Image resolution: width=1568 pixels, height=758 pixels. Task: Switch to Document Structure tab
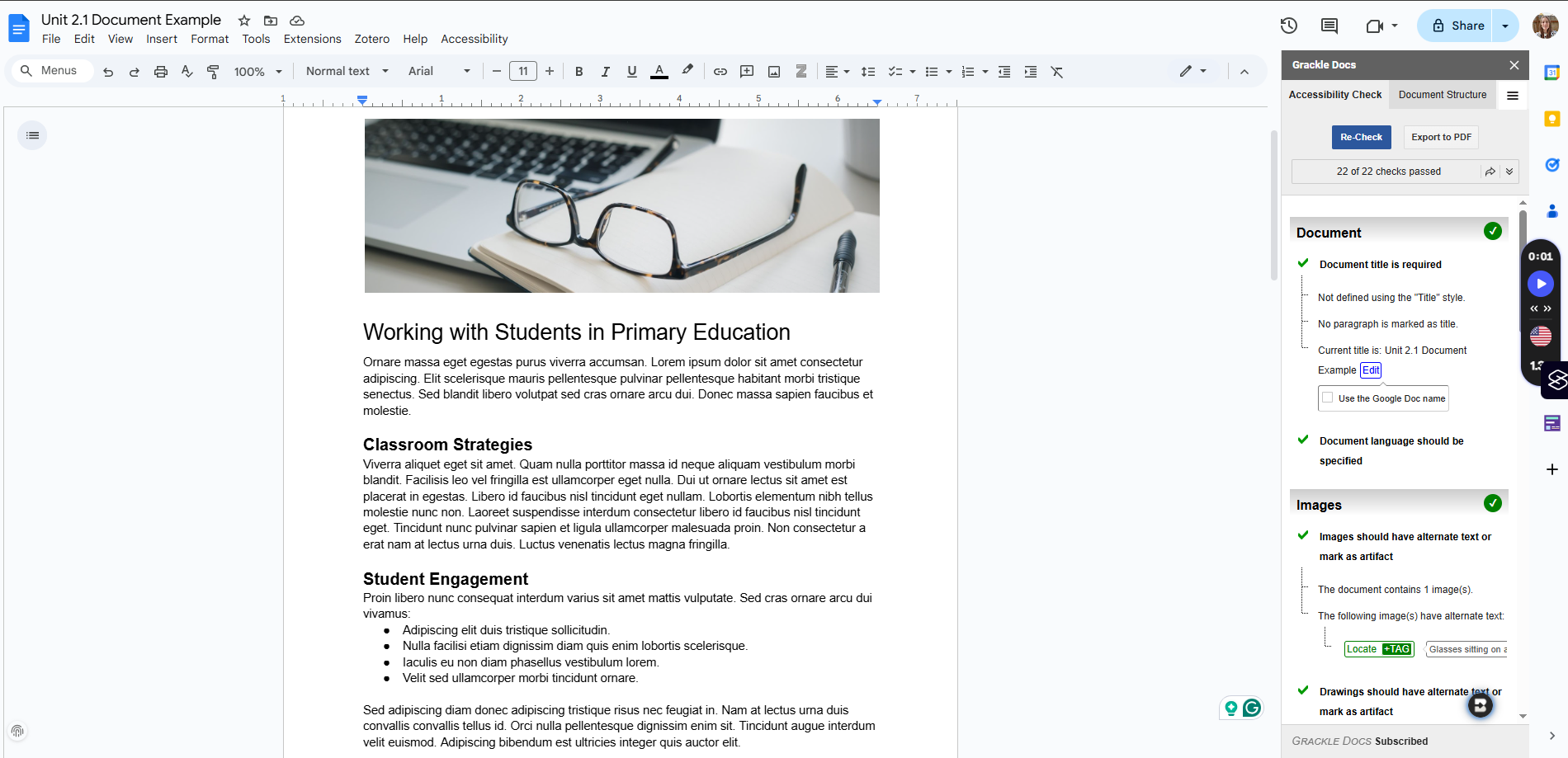click(1443, 95)
